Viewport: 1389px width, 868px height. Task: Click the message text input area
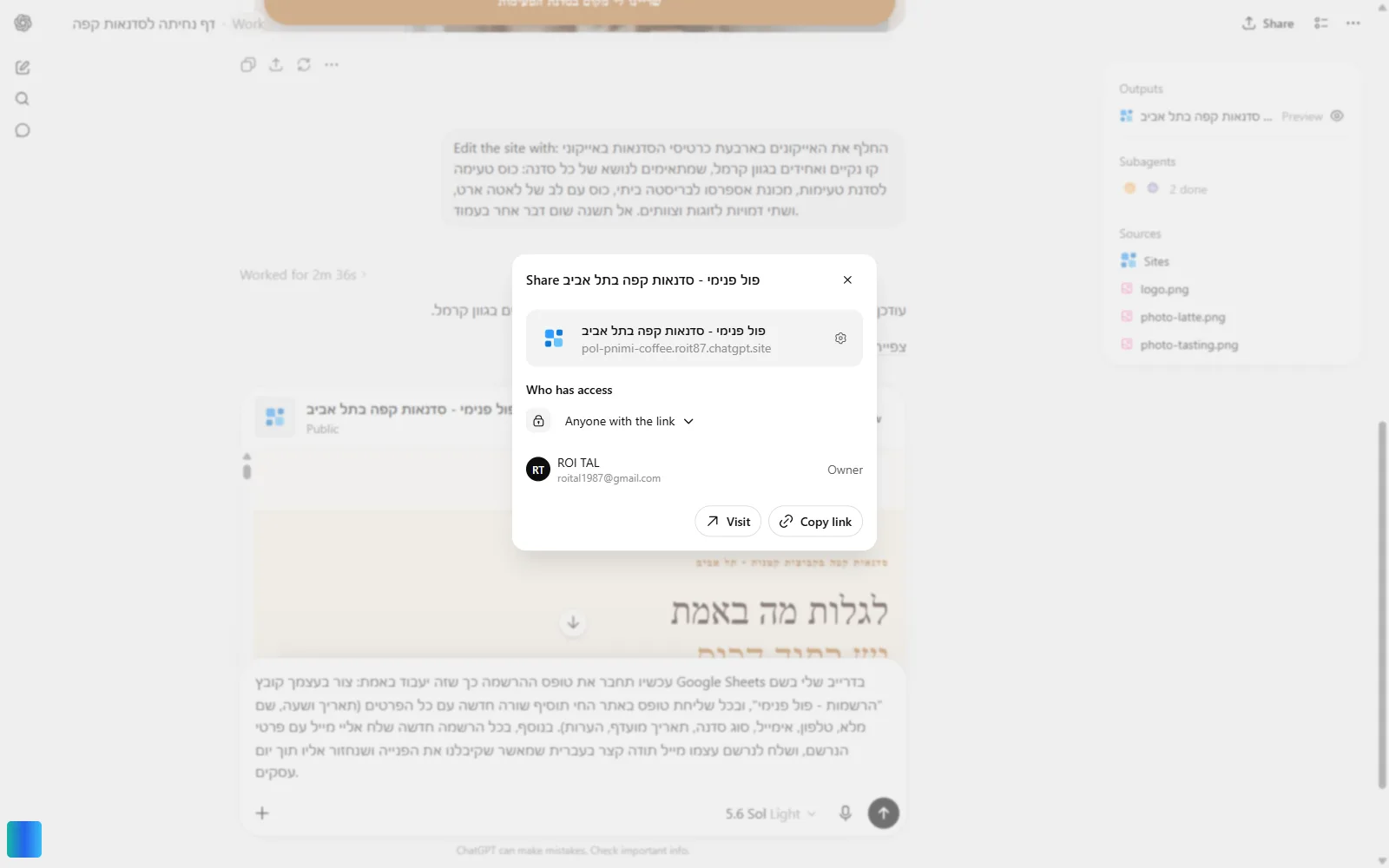coord(572,727)
